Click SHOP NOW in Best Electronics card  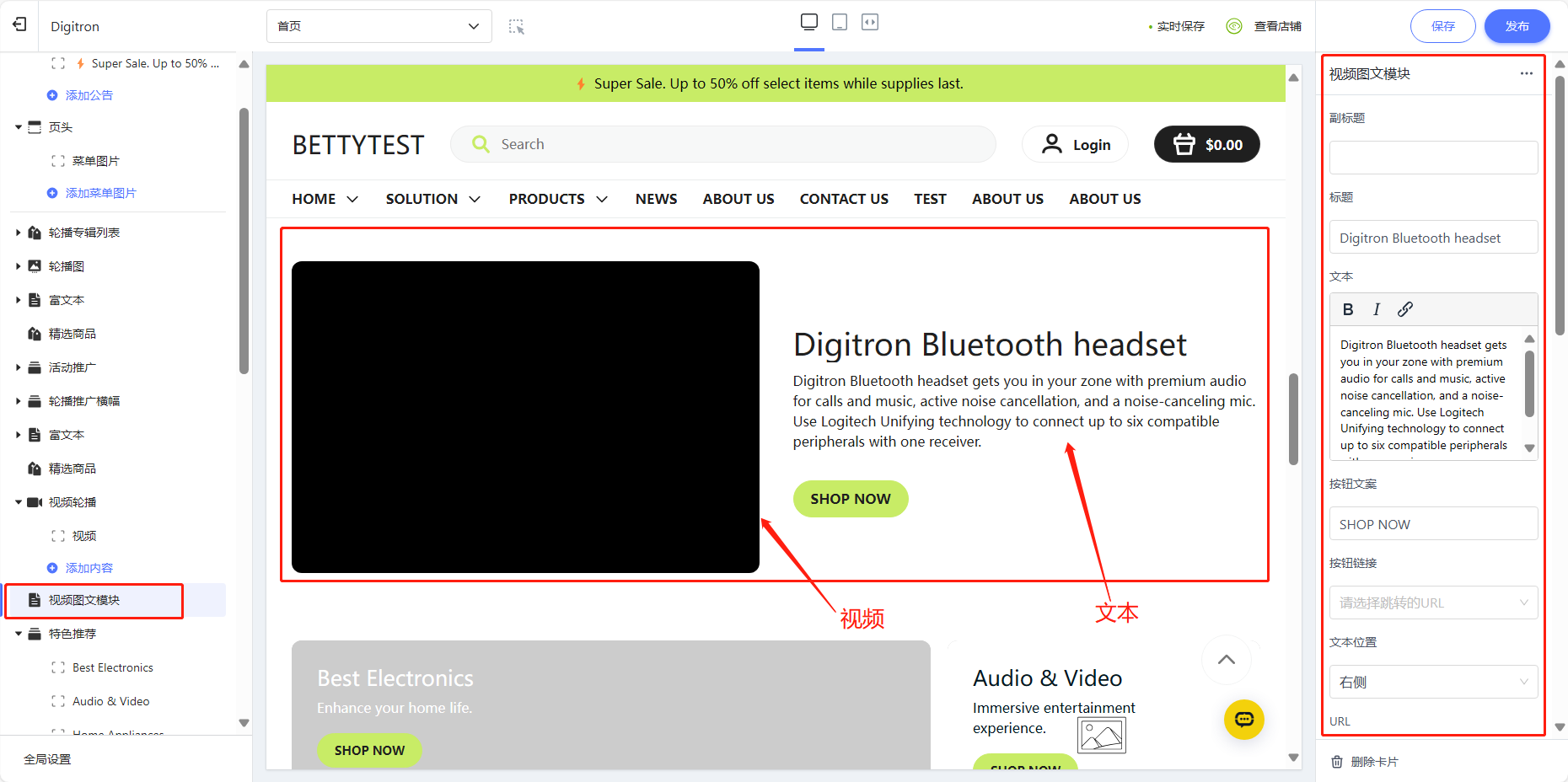pyautogui.click(x=369, y=750)
